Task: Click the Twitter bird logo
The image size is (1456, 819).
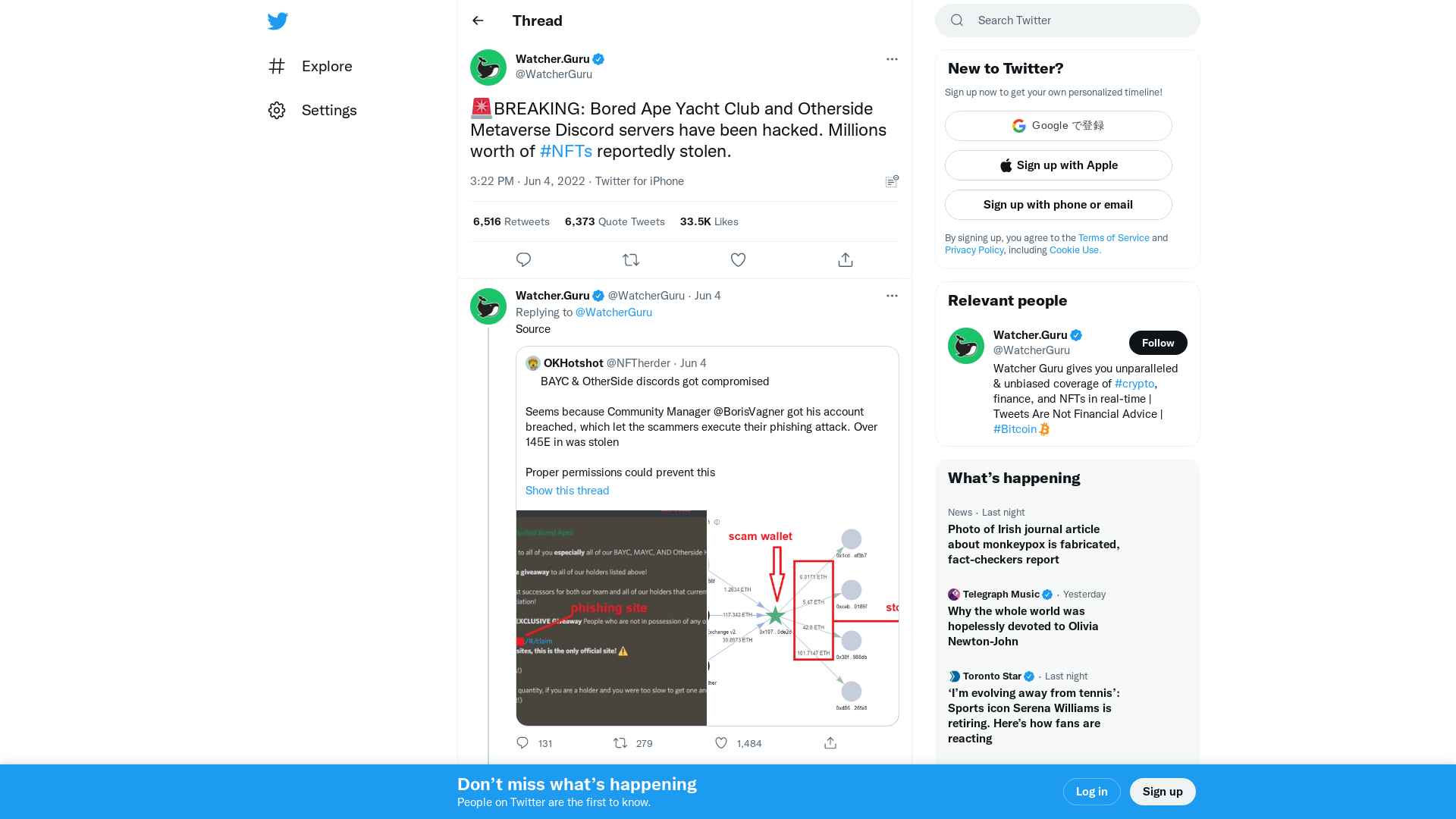Action: 278,20
